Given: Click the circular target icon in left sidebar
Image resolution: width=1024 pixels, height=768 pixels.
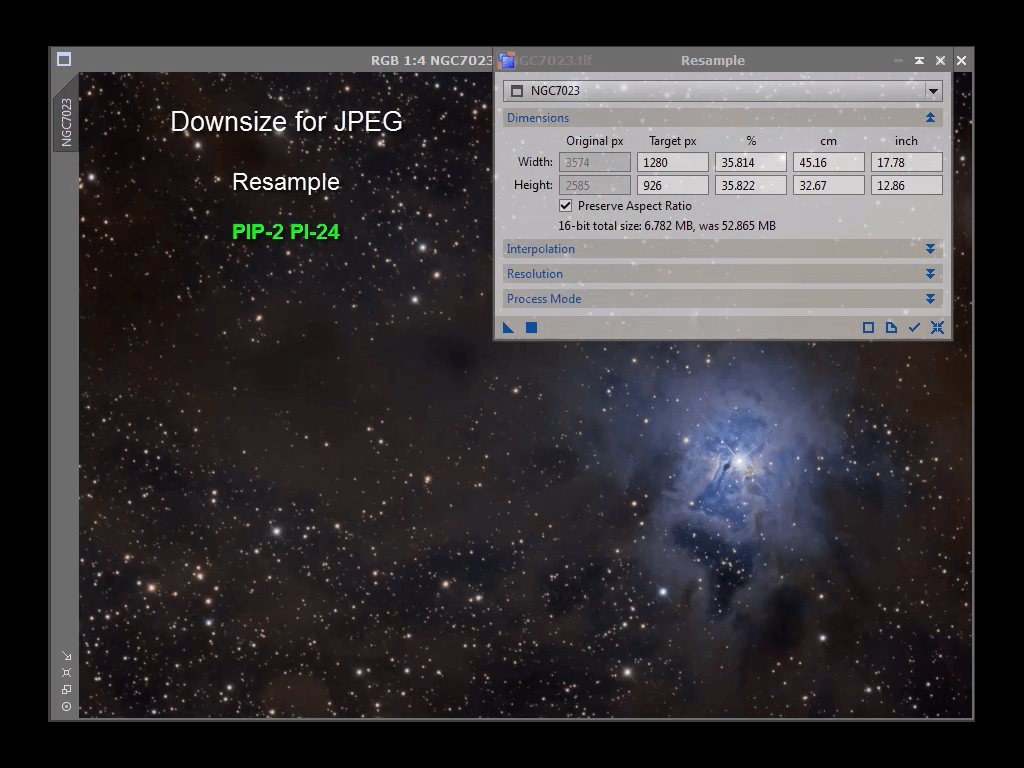Looking at the screenshot, I should [67, 706].
